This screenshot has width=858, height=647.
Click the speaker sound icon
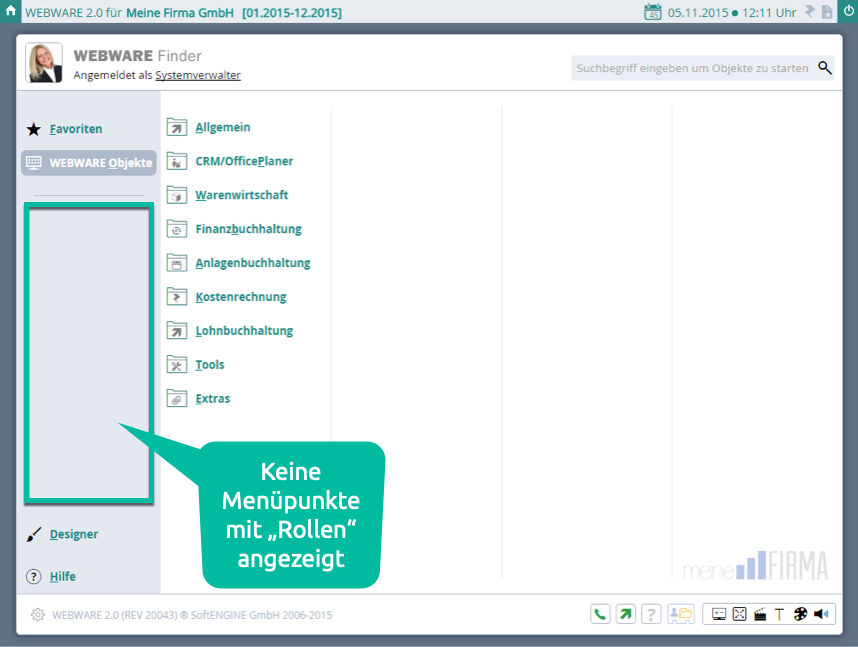(821, 614)
